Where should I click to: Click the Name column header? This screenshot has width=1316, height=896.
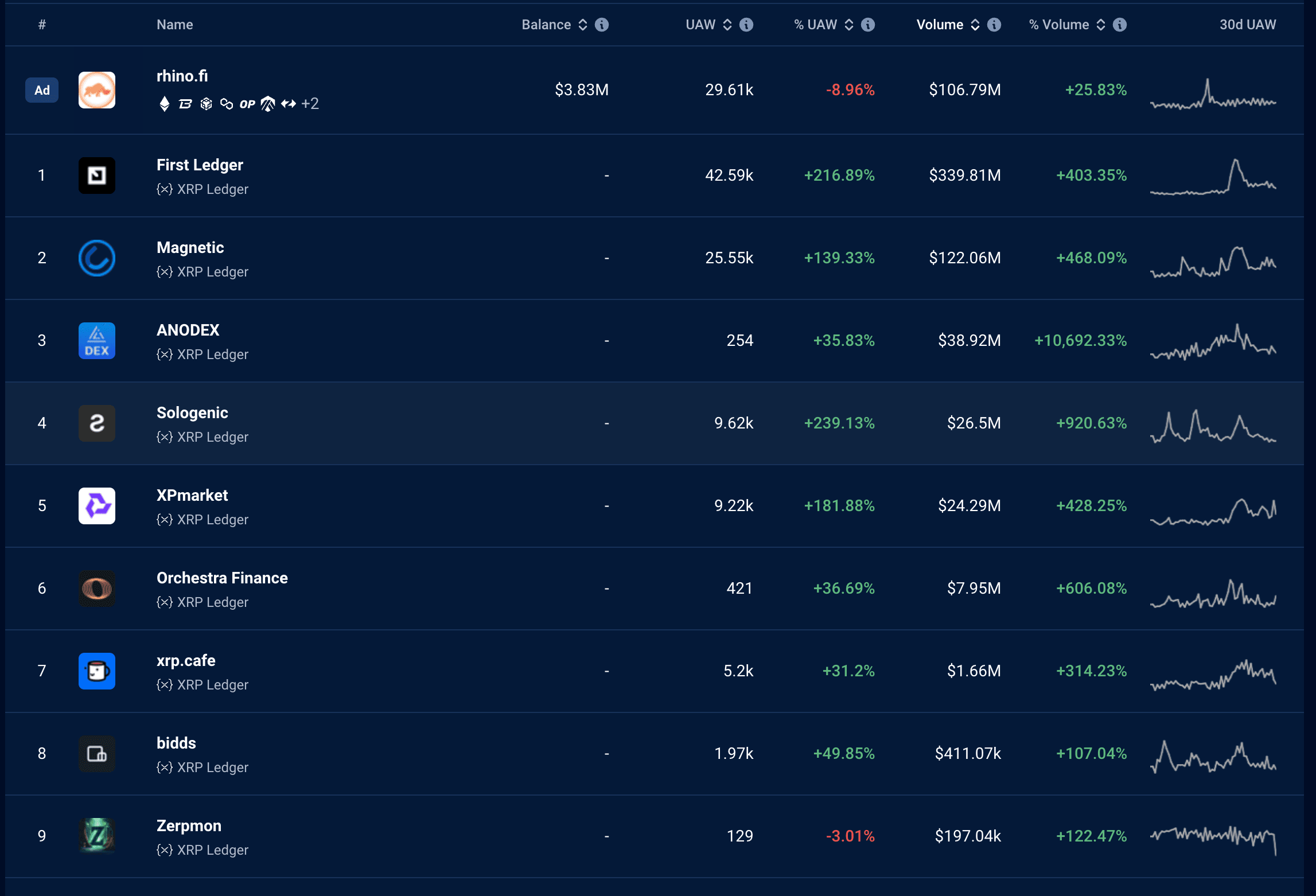tap(174, 25)
